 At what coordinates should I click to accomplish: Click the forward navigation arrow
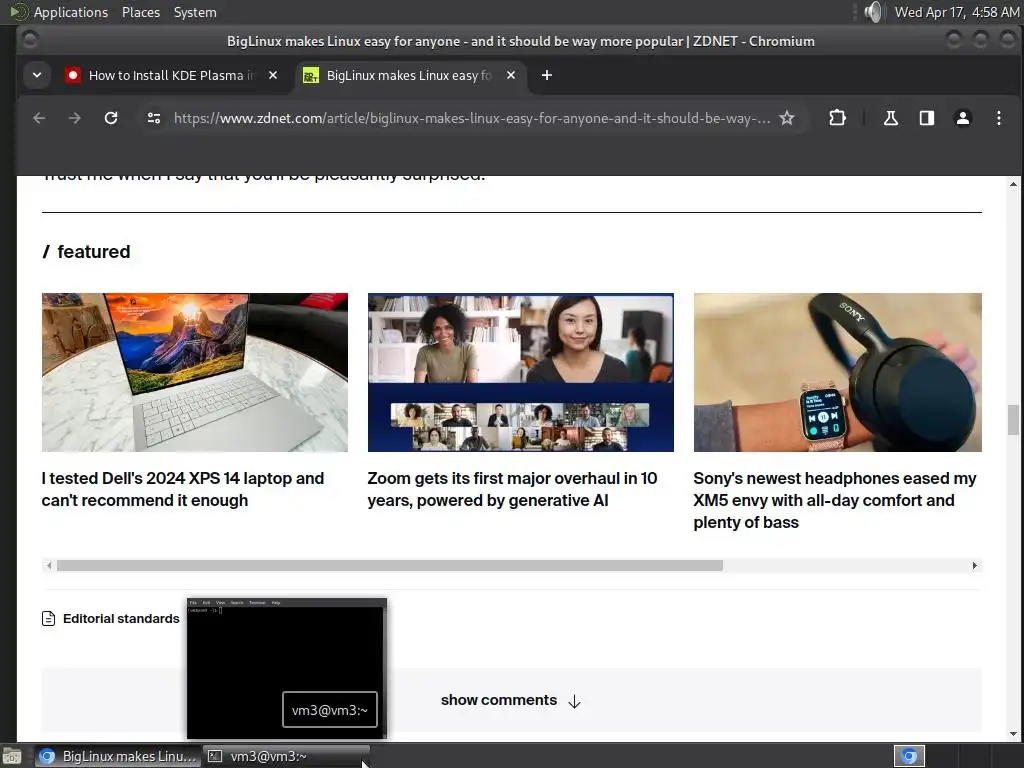pyautogui.click(x=74, y=118)
